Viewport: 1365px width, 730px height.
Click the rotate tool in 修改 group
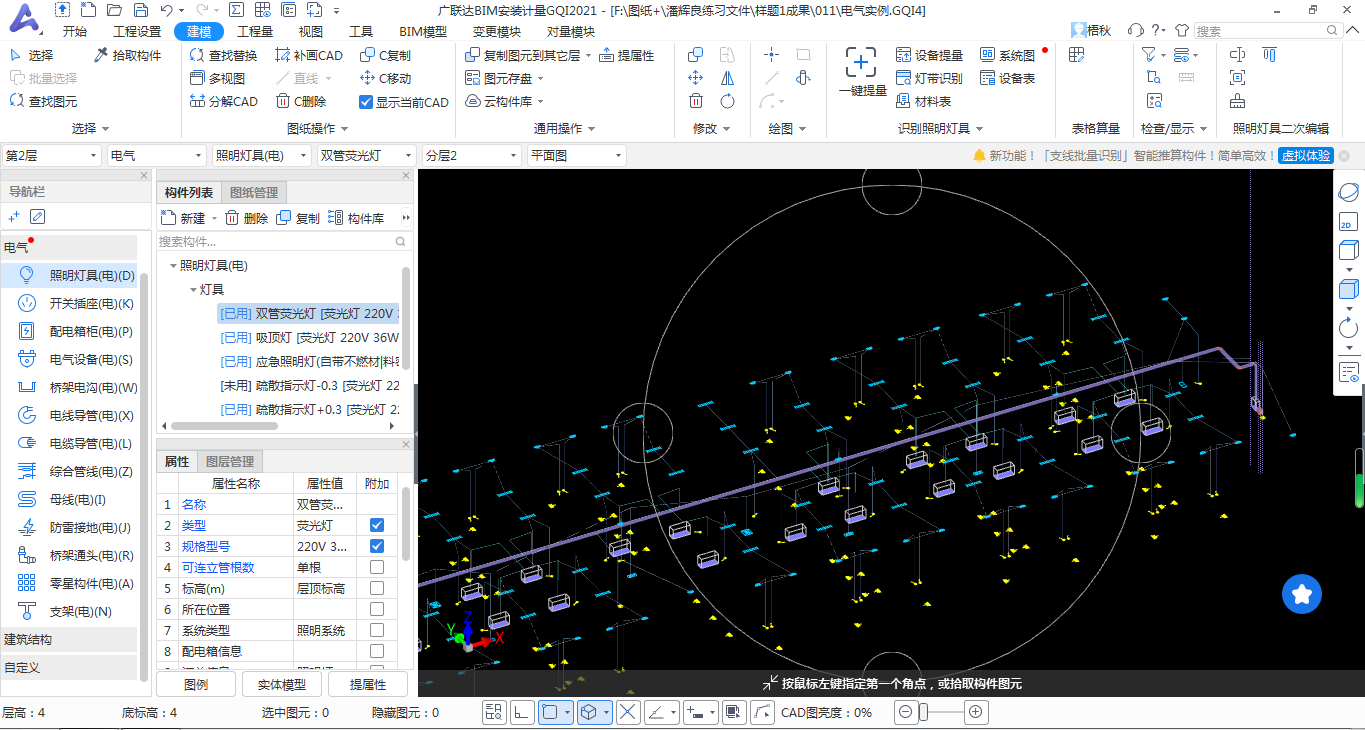727,101
